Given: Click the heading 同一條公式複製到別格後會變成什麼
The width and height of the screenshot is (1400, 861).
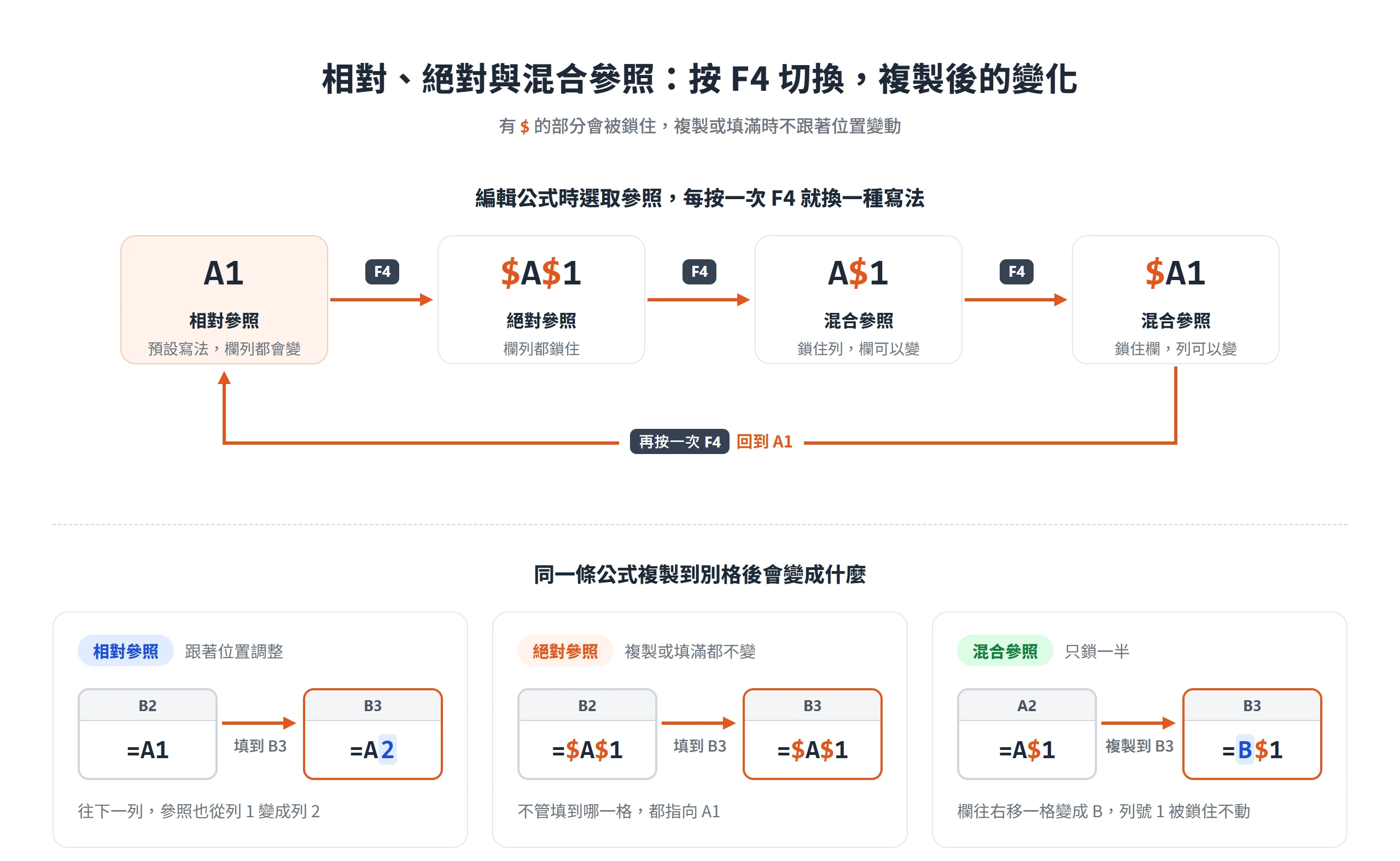Looking at the screenshot, I should tap(699, 574).
